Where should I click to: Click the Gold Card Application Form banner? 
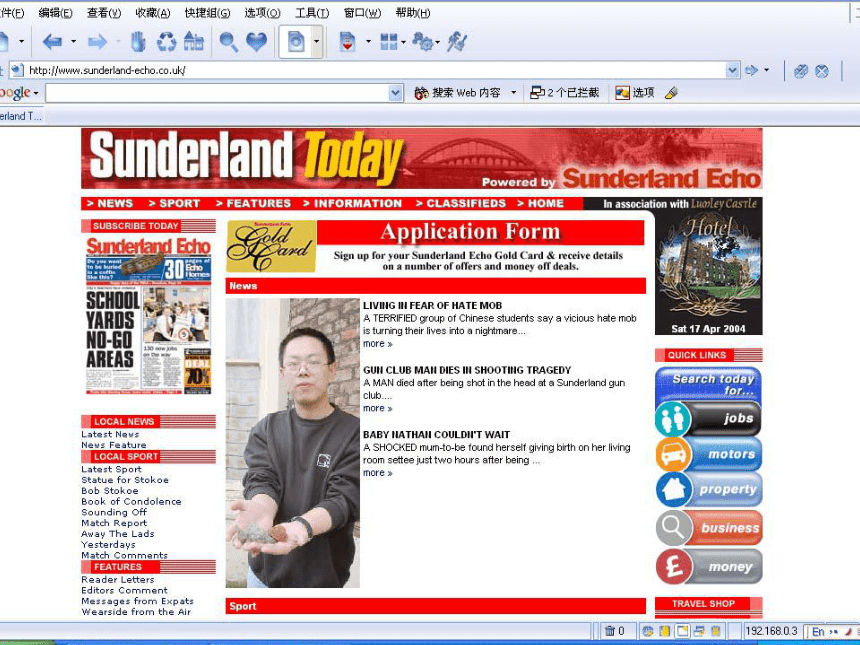coord(435,246)
